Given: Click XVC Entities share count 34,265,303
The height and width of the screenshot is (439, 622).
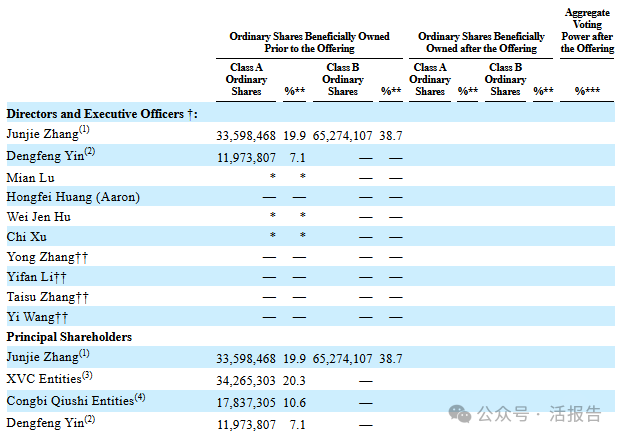Looking at the screenshot, I should 246,381.
